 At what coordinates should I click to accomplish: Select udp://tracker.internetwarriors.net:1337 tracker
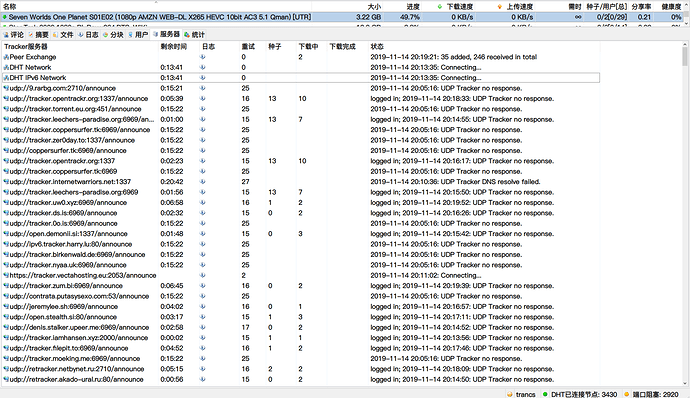(70, 182)
